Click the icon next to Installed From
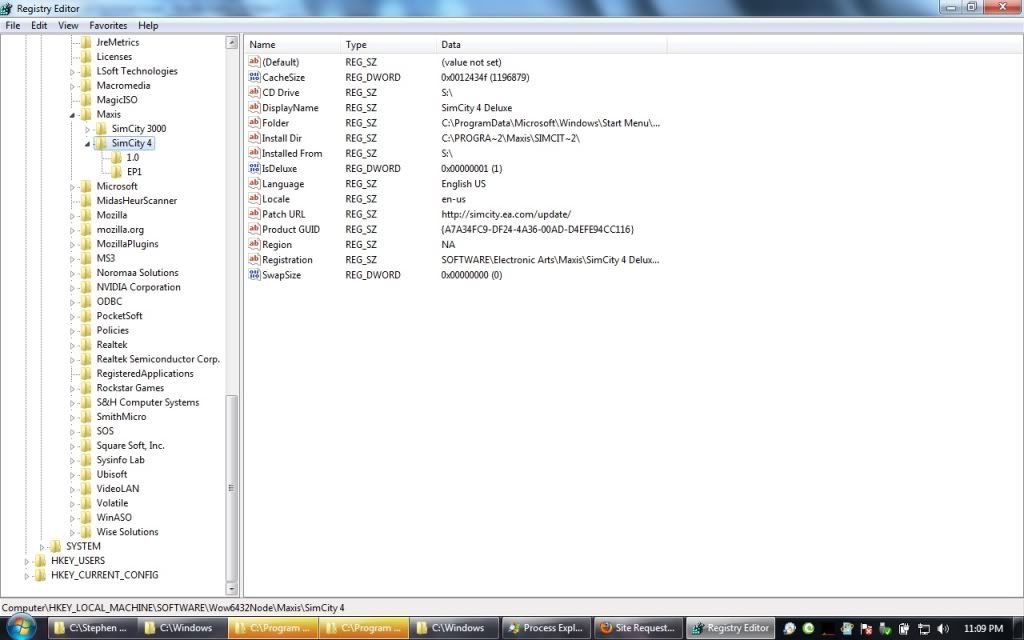This screenshot has height=640, width=1024. point(254,153)
